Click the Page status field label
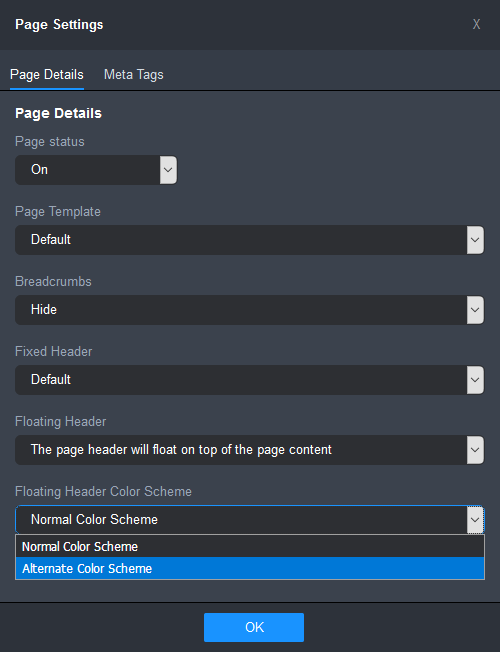 click(x=50, y=142)
